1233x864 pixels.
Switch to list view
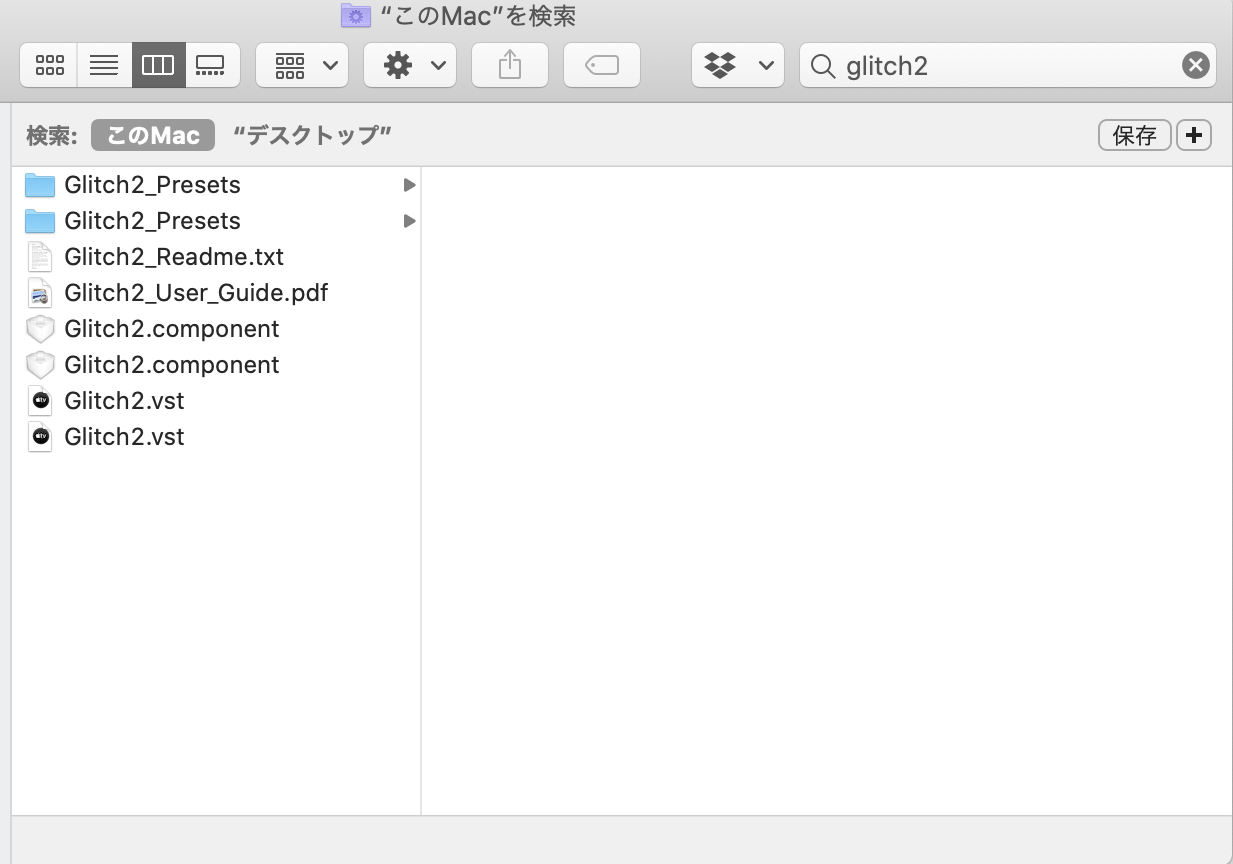pyautogui.click(x=104, y=66)
